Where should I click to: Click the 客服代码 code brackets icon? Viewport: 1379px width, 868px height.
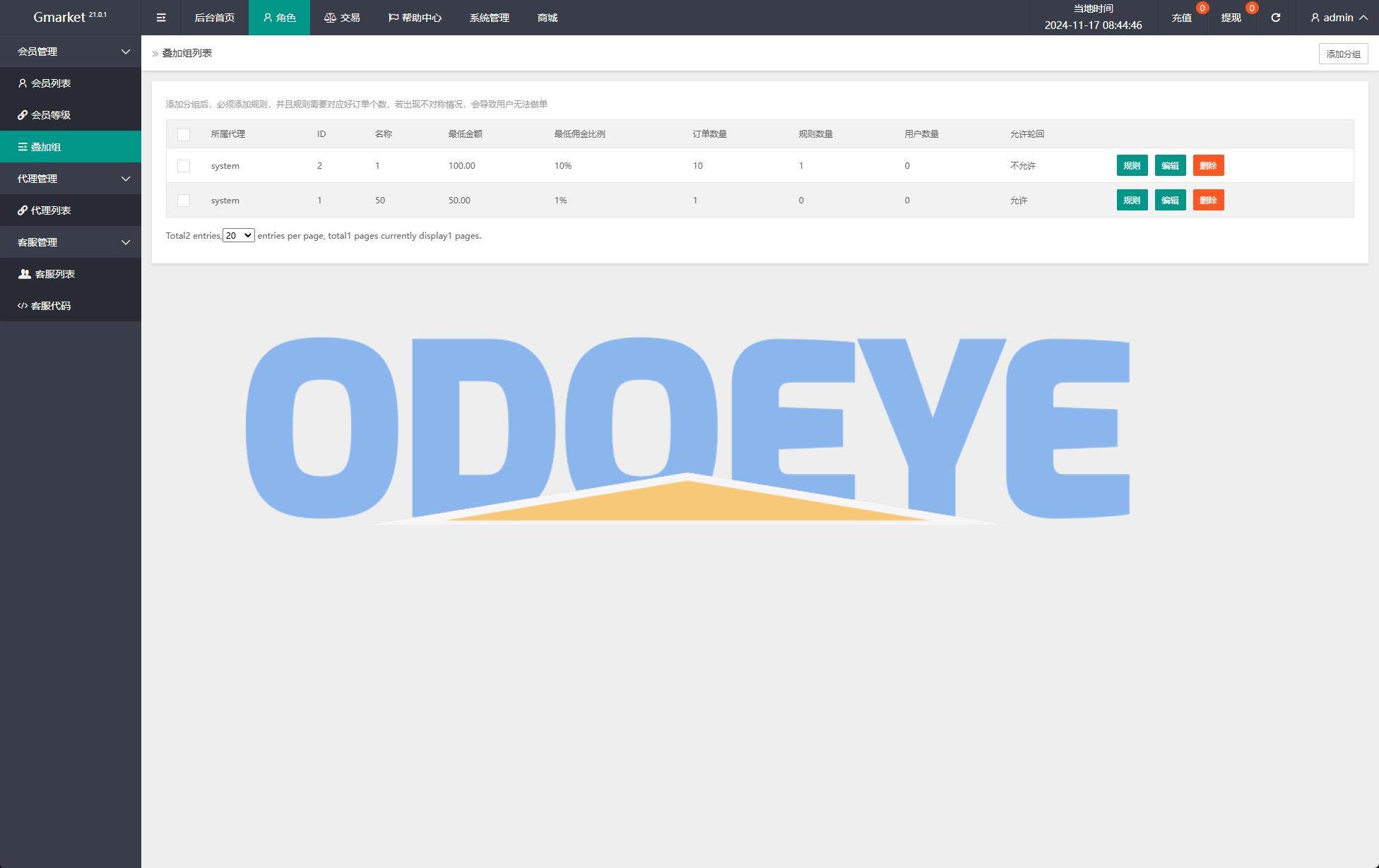pos(23,306)
